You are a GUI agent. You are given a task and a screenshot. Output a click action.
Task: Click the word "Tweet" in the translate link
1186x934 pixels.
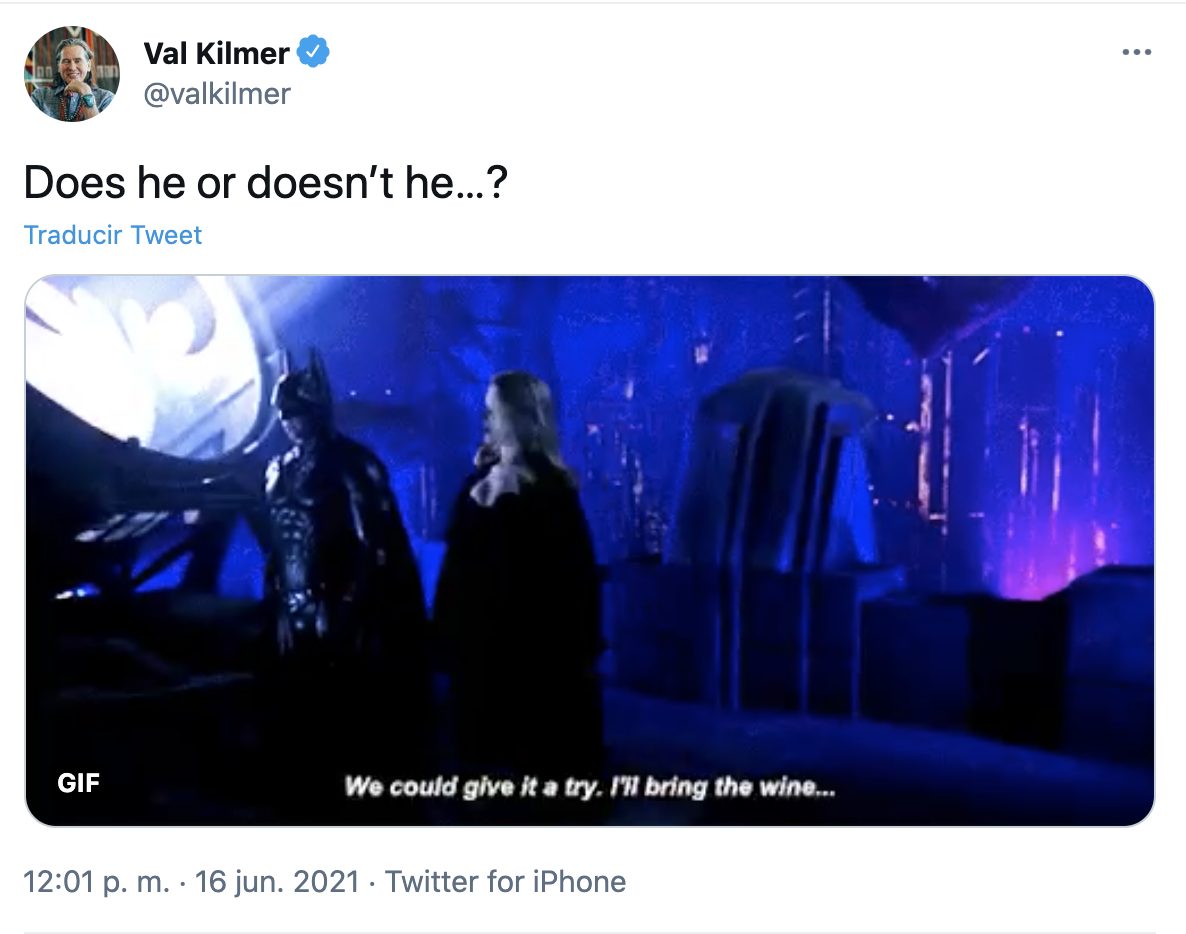coord(167,235)
